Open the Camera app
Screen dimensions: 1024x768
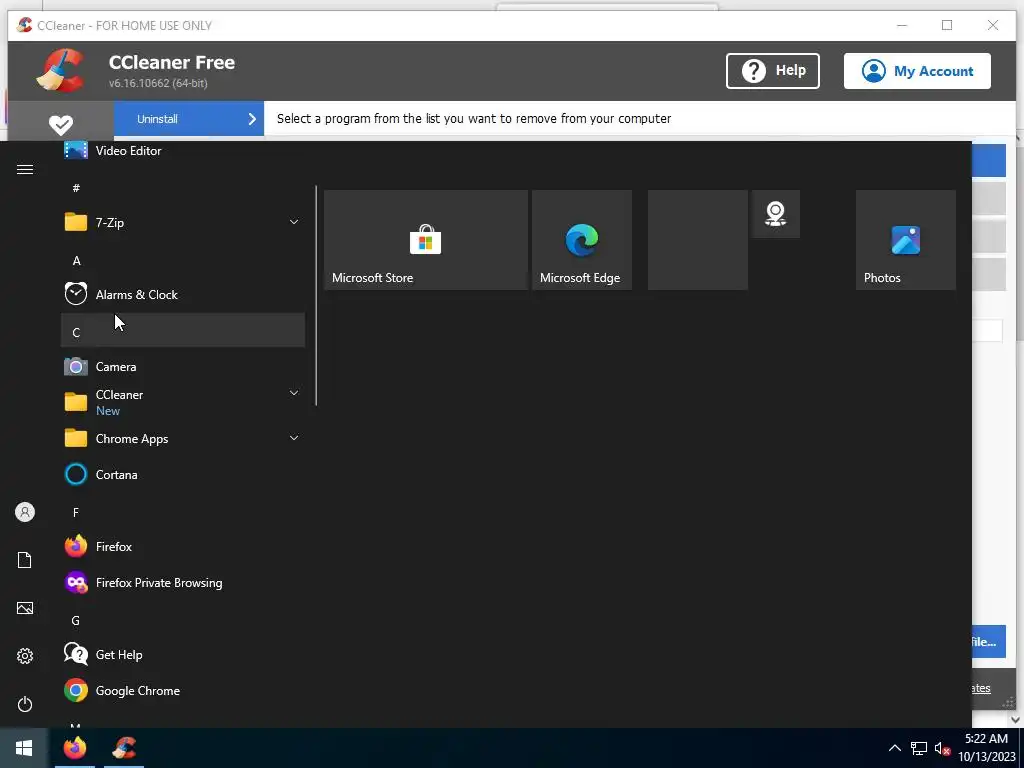[183, 366]
